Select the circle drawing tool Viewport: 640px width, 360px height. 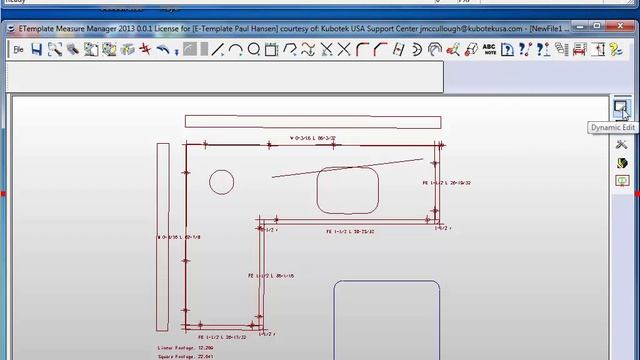pos(254,50)
